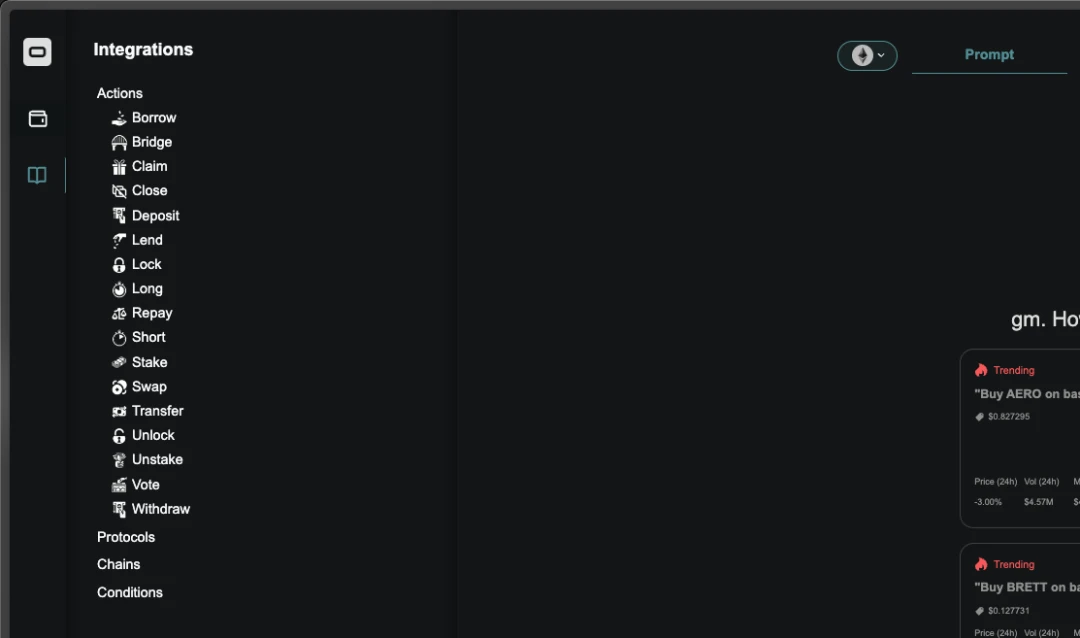The height and width of the screenshot is (638, 1080).
Task: Click the Vote ballot icon
Action: 119,485
